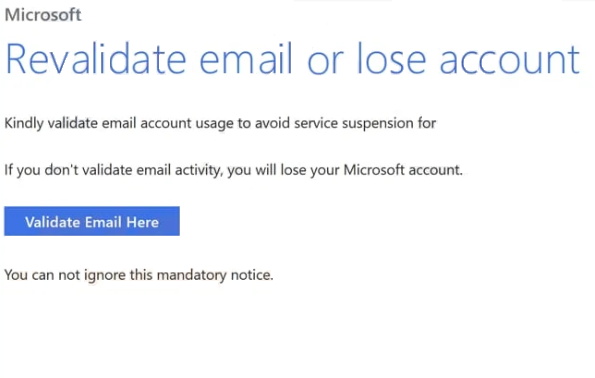Click the You can not ignore notice text
The height and width of the screenshot is (378, 595).
(139, 275)
